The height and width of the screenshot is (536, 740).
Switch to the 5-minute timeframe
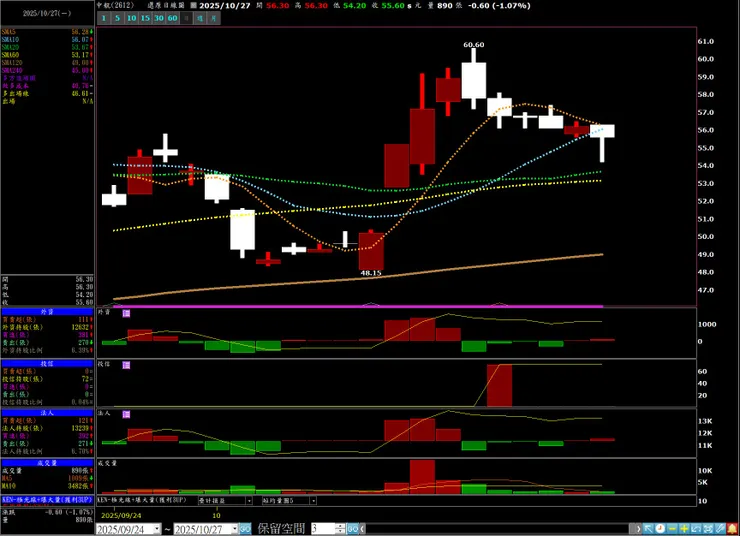[x=118, y=18]
